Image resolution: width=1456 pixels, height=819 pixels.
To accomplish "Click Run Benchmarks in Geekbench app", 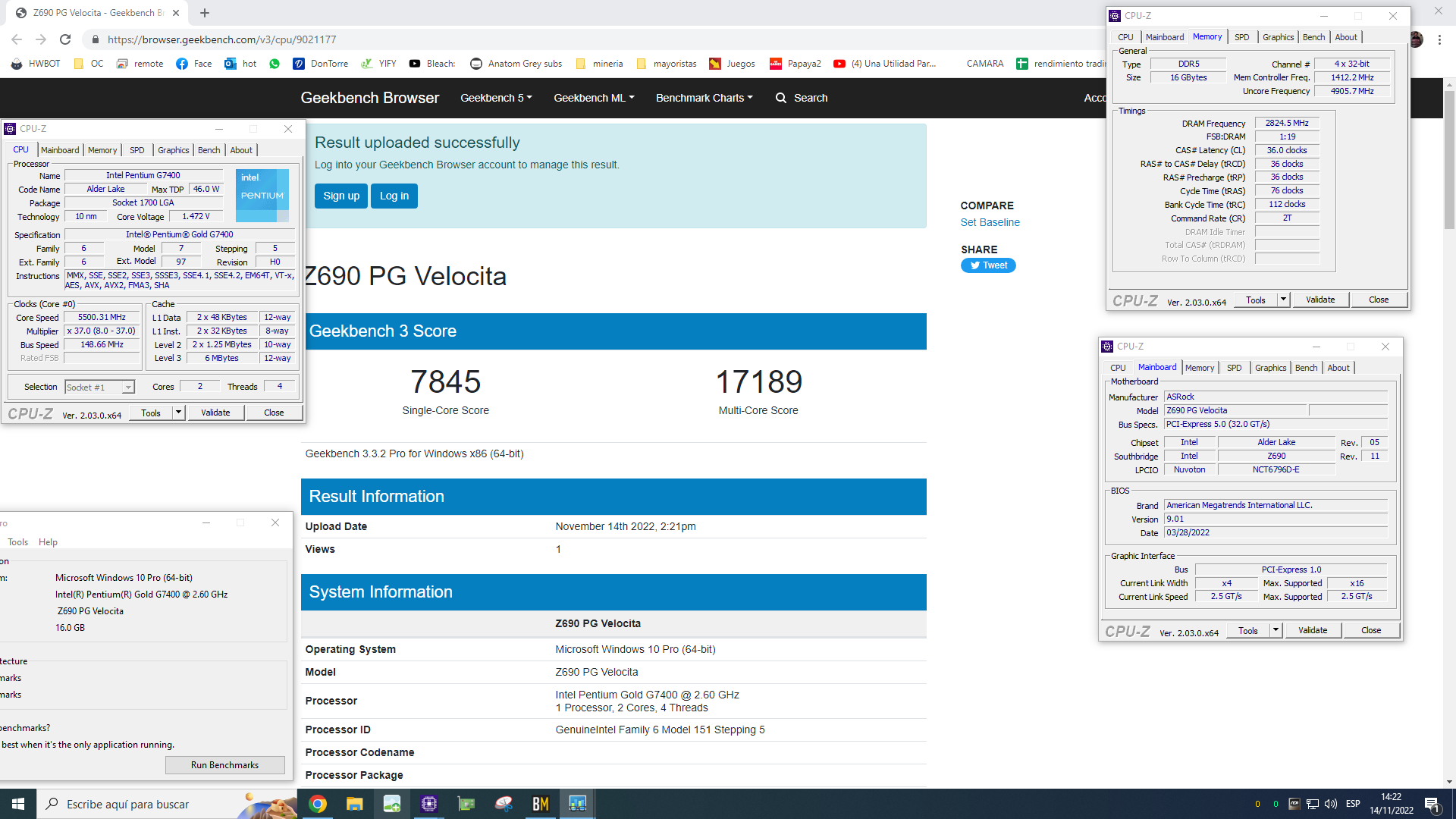I will pos(224,764).
